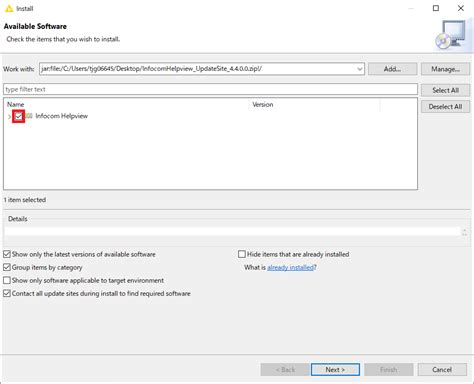Screen dimensions: 474x384
Task: Click the Infocom Helpview category icon
Action: pos(29,116)
